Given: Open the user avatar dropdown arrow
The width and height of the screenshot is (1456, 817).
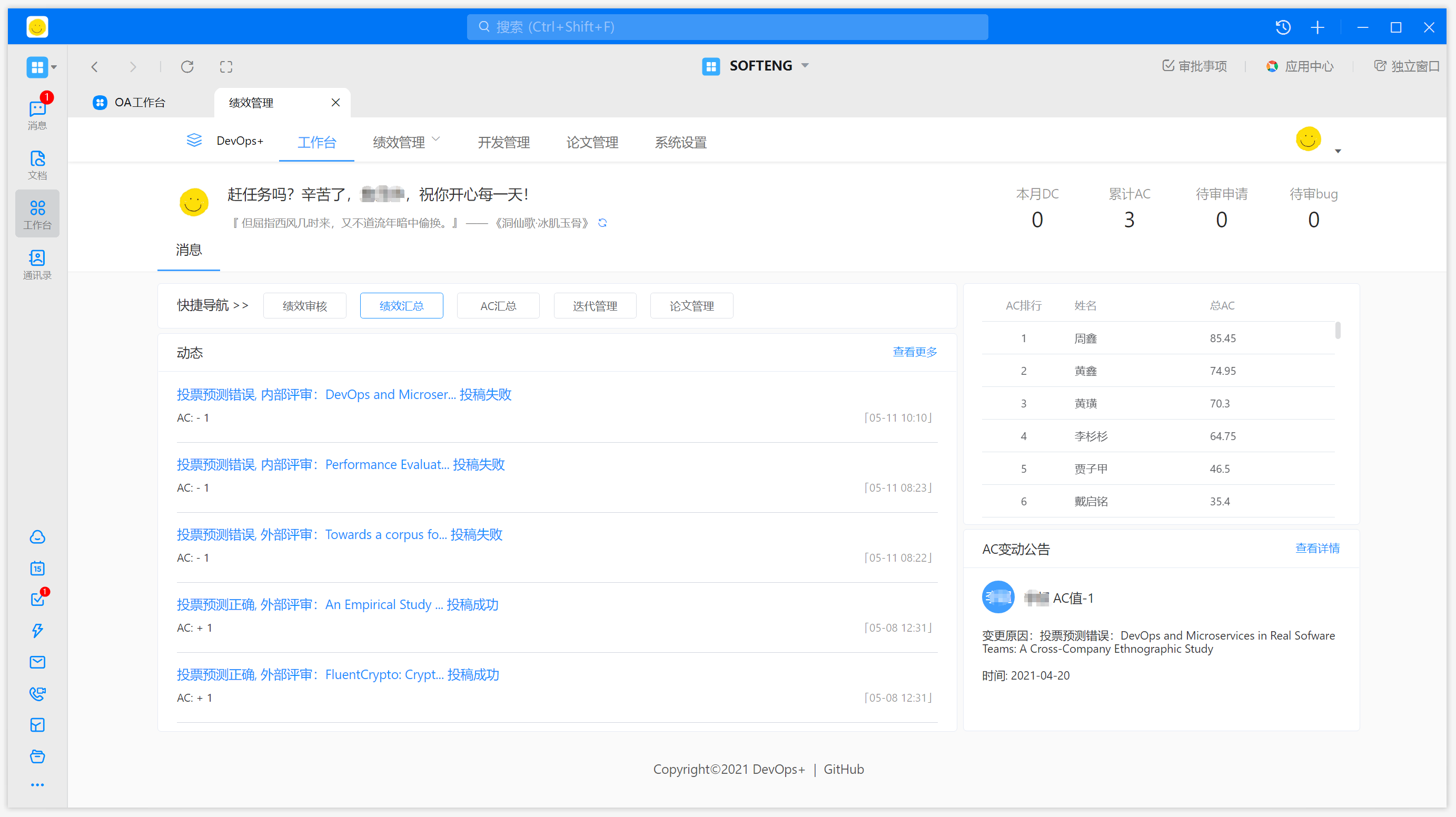Looking at the screenshot, I should pos(1338,151).
